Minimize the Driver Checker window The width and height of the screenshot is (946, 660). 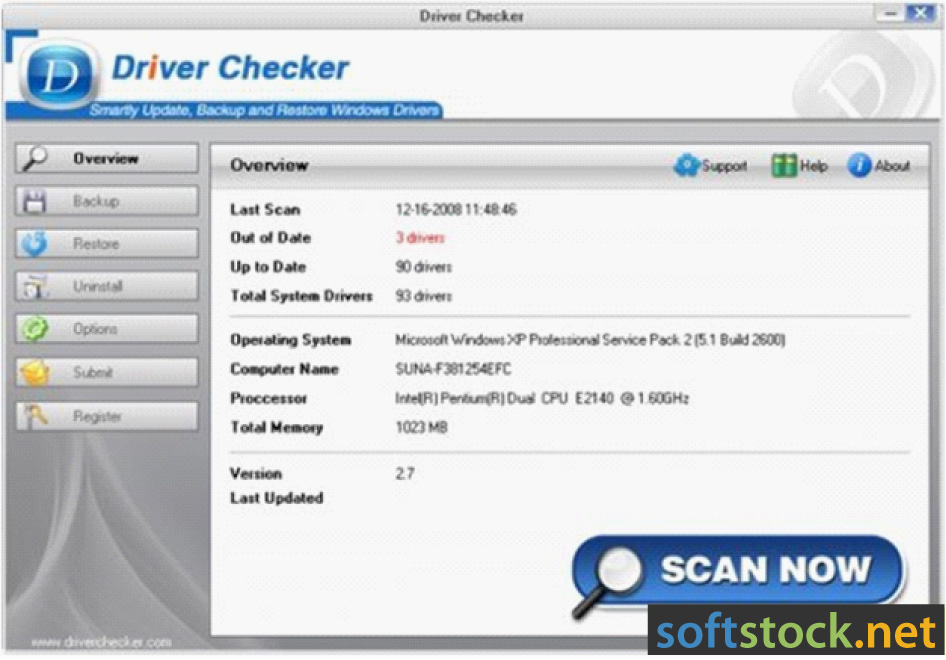click(x=890, y=13)
